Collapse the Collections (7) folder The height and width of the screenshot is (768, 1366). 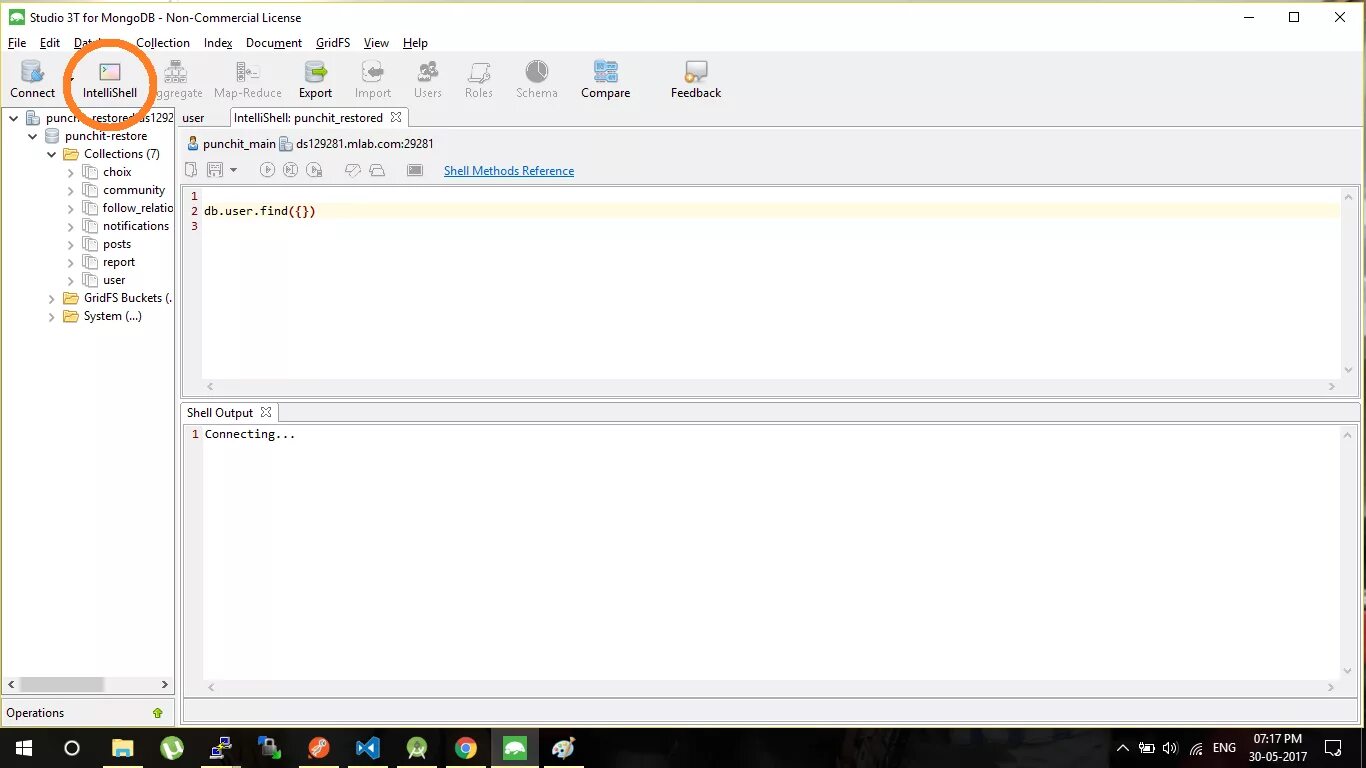coord(52,154)
